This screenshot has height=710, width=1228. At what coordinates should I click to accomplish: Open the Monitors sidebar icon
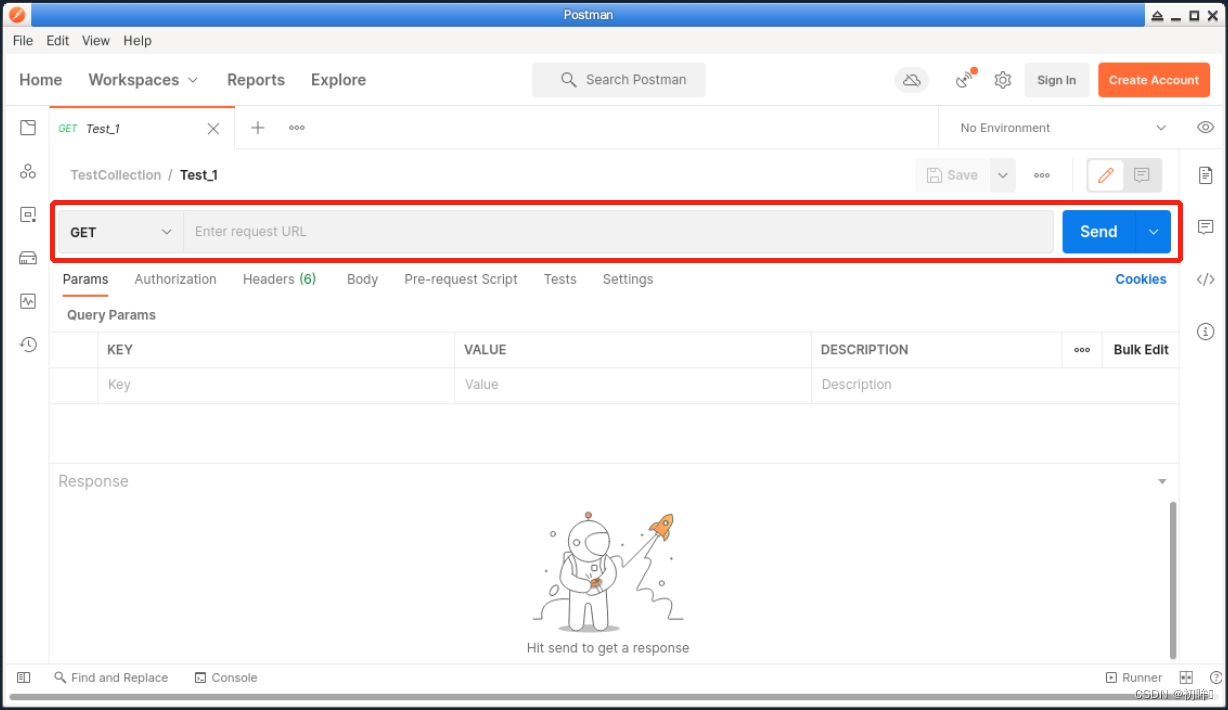pyautogui.click(x=28, y=301)
